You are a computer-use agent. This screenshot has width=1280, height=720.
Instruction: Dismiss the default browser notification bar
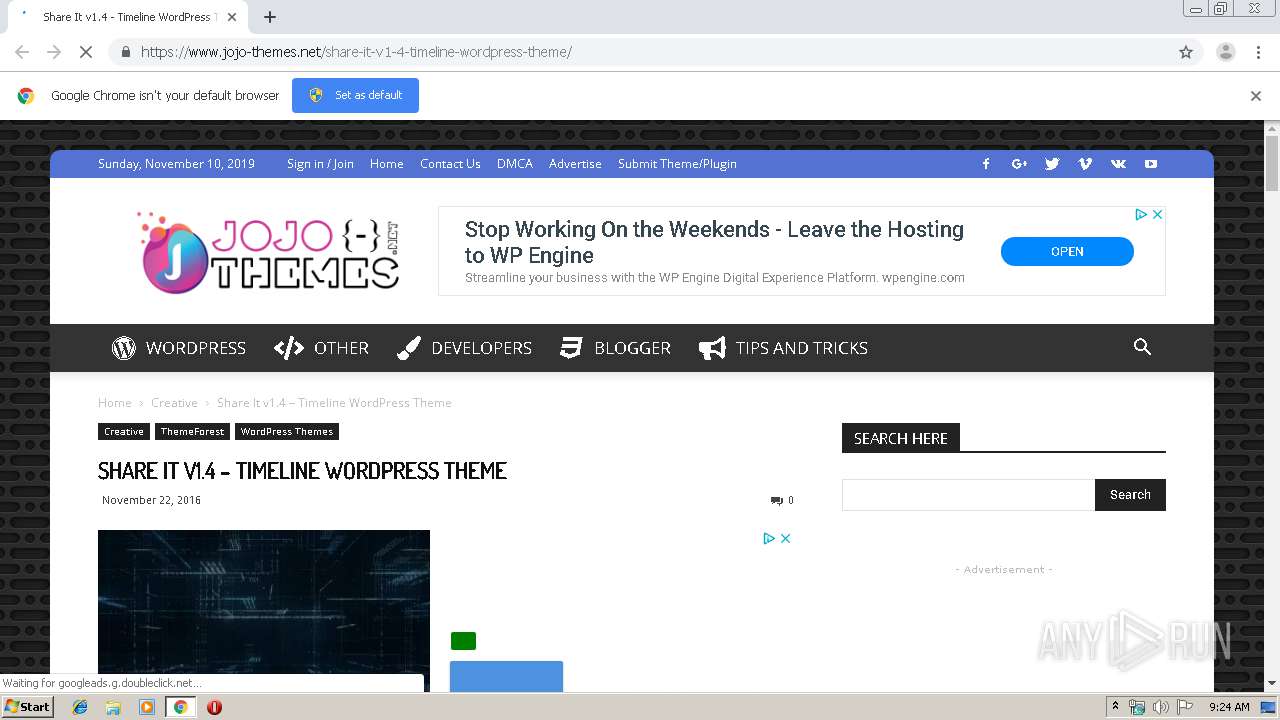(x=1256, y=96)
